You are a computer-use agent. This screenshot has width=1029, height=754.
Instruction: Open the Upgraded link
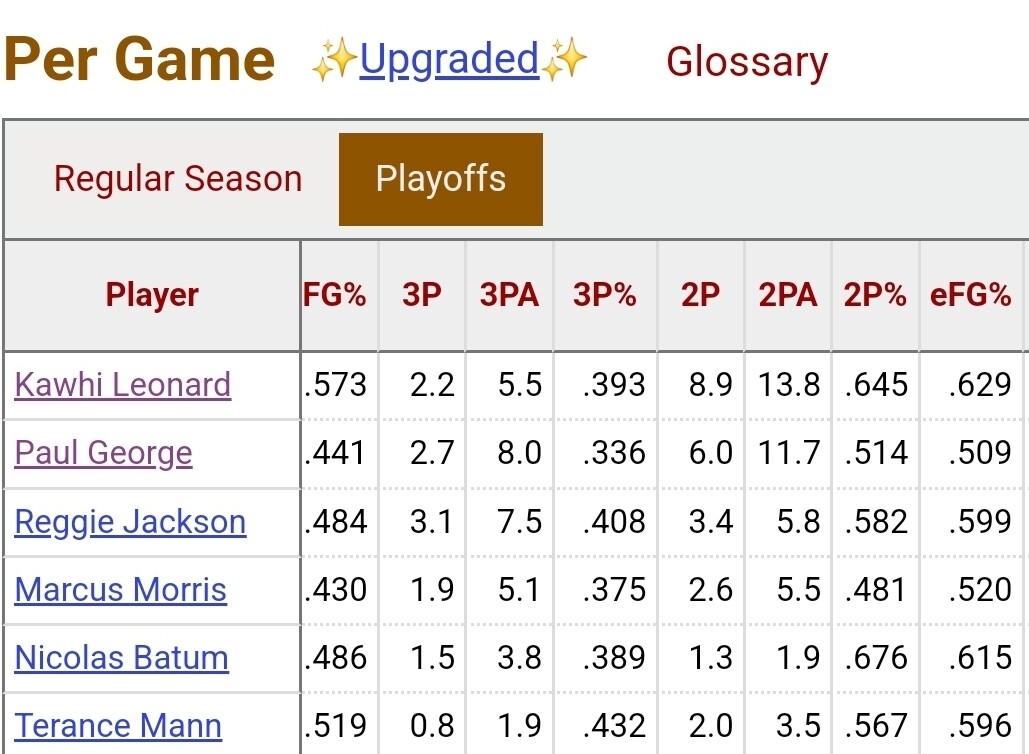coord(449,60)
